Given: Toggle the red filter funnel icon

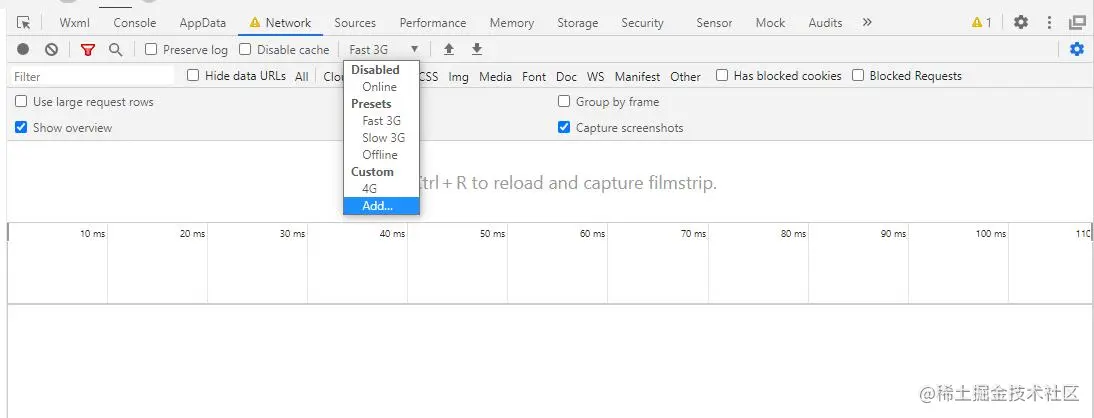Looking at the screenshot, I should tap(88, 49).
